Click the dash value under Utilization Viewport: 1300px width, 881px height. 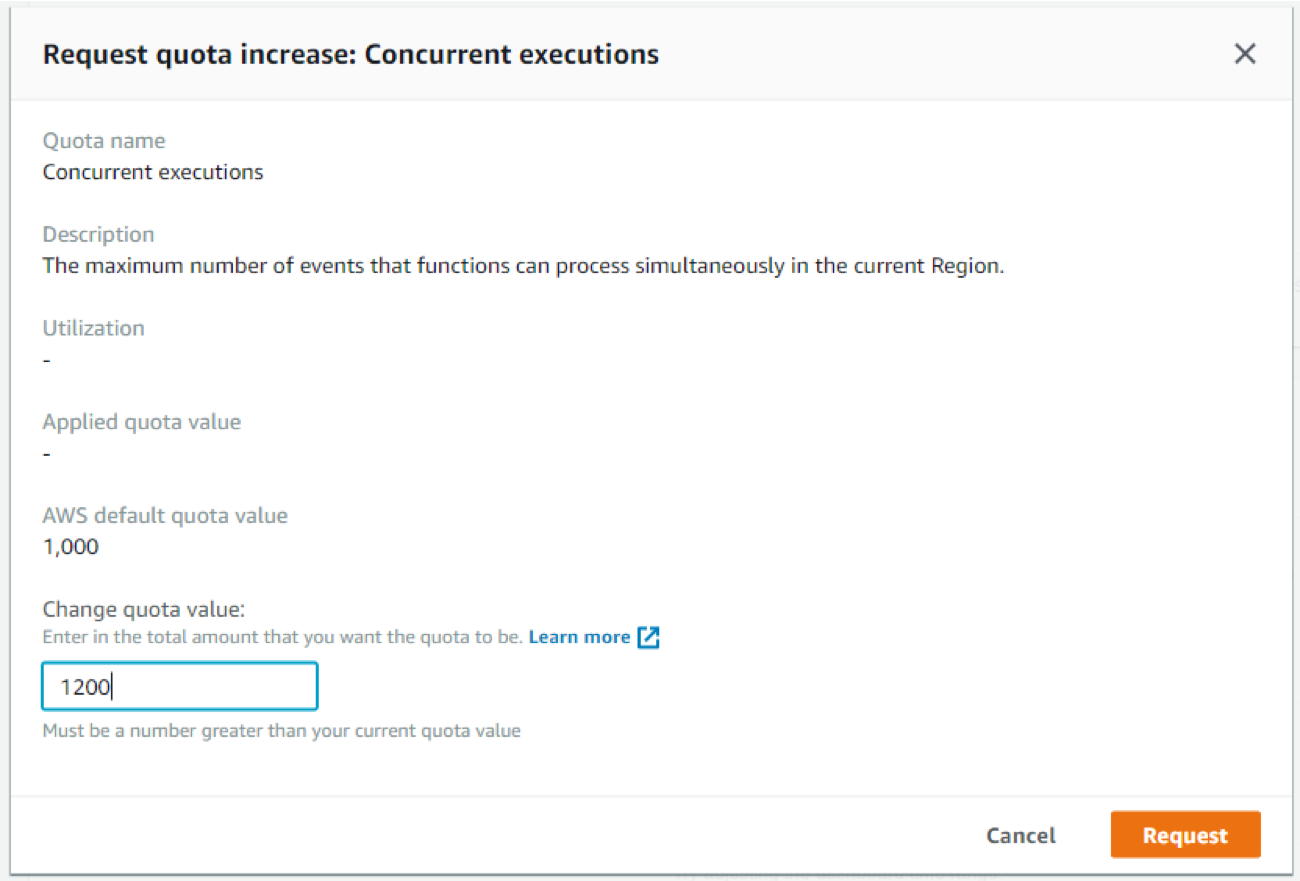(47, 360)
